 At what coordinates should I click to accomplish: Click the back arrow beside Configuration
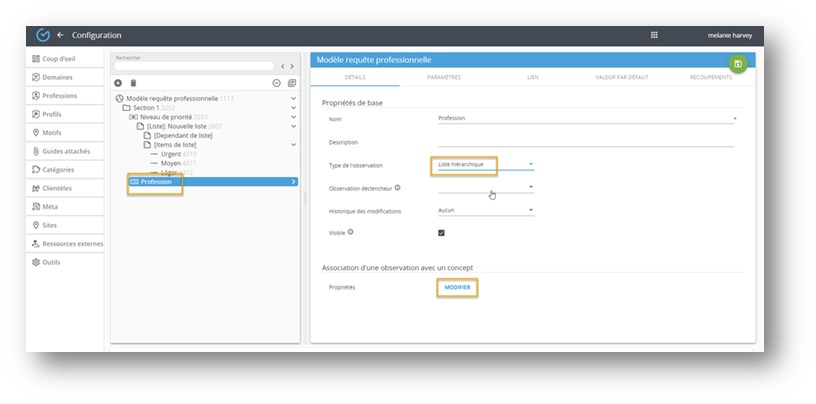click(x=60, y=35)
